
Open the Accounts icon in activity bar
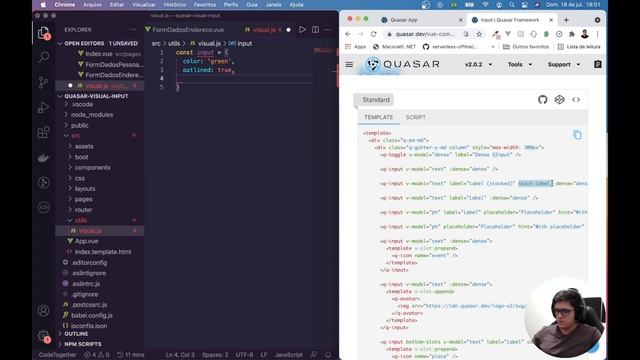click(x=43, y=311)
